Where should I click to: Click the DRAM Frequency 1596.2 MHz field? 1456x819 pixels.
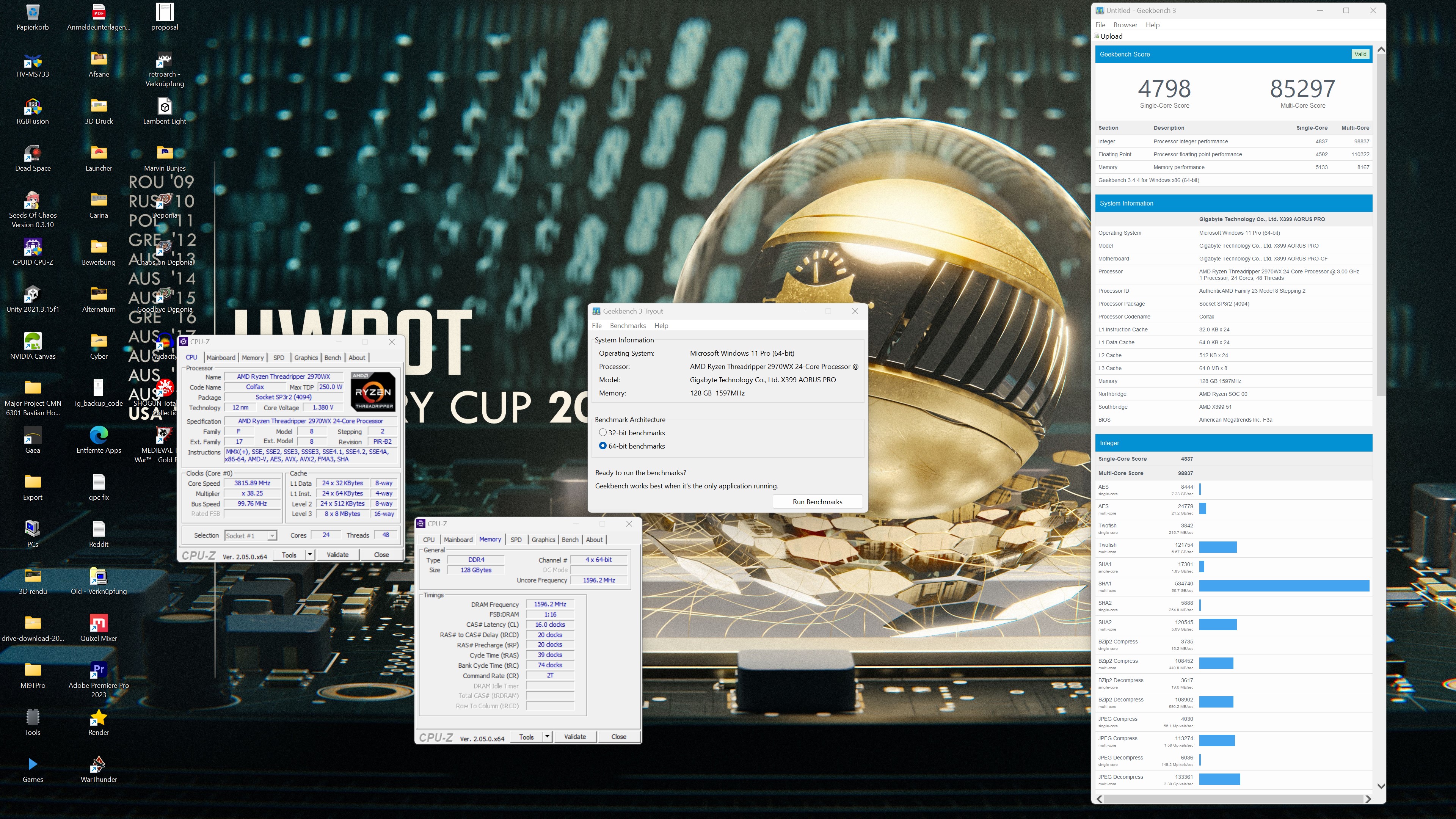pos(550,604)
